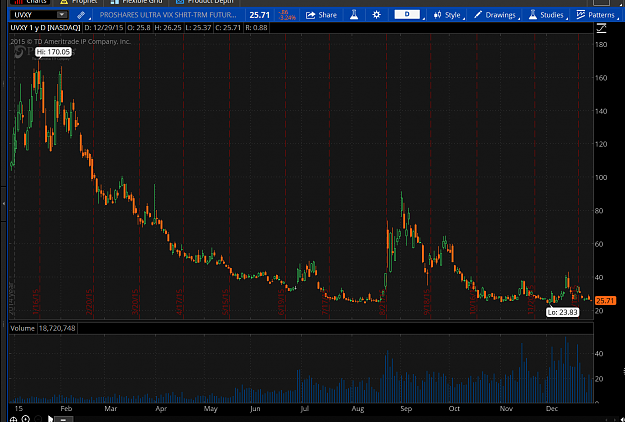Image resolution: width=625 pixels, height=422 pixels.
Task: Open the Studies menu
Action: click(x=546, y=15)
